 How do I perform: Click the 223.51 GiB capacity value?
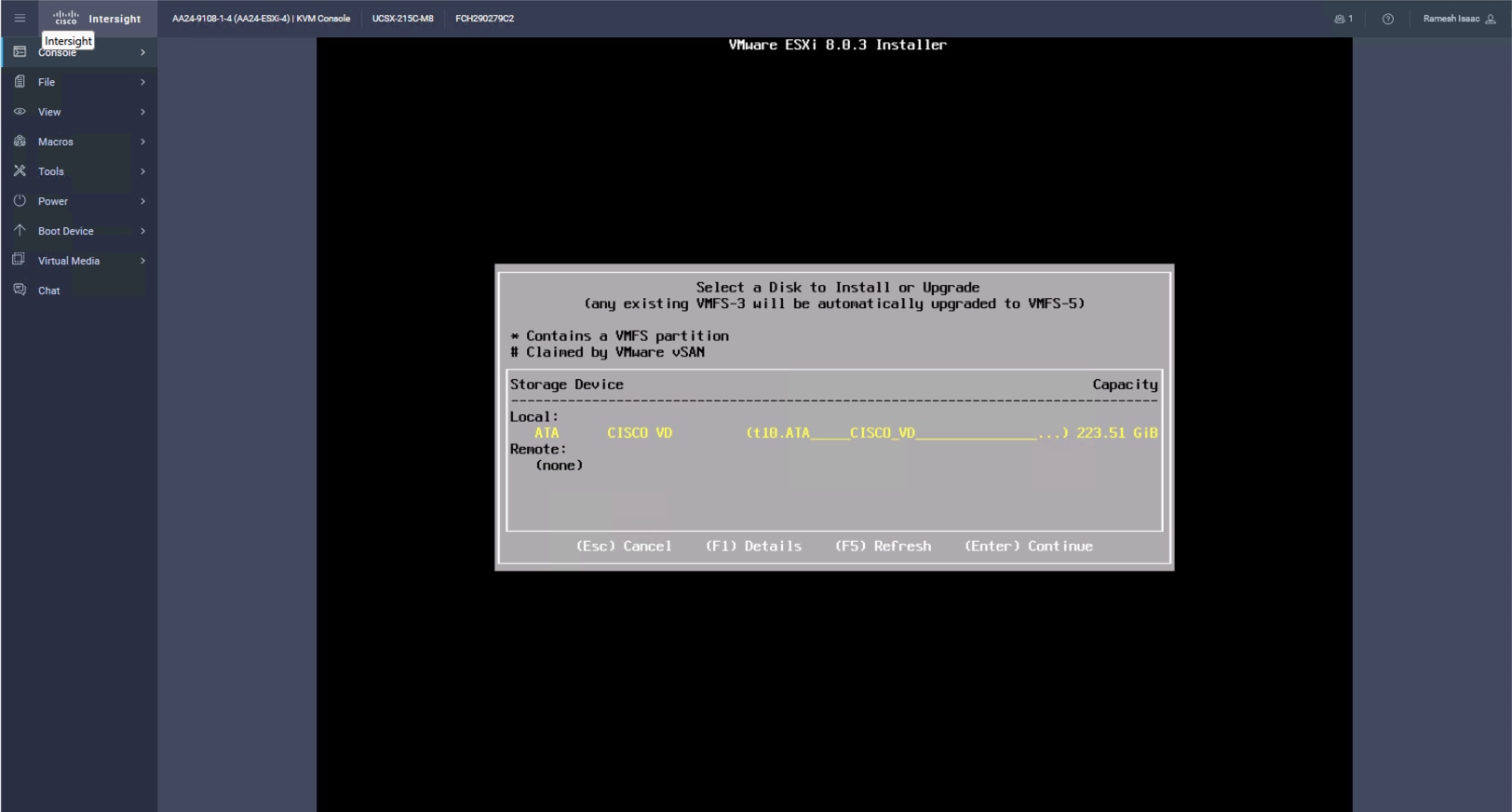pos(1117,433)
